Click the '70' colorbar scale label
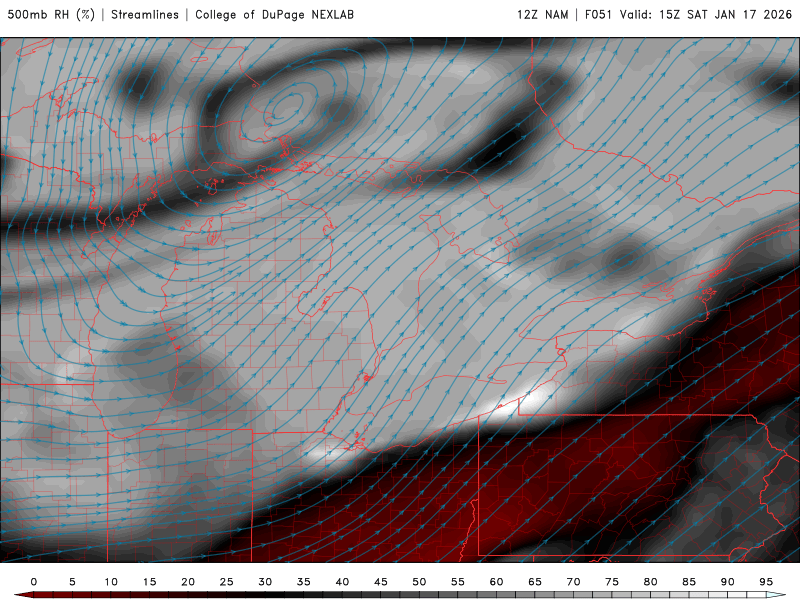 573,582
